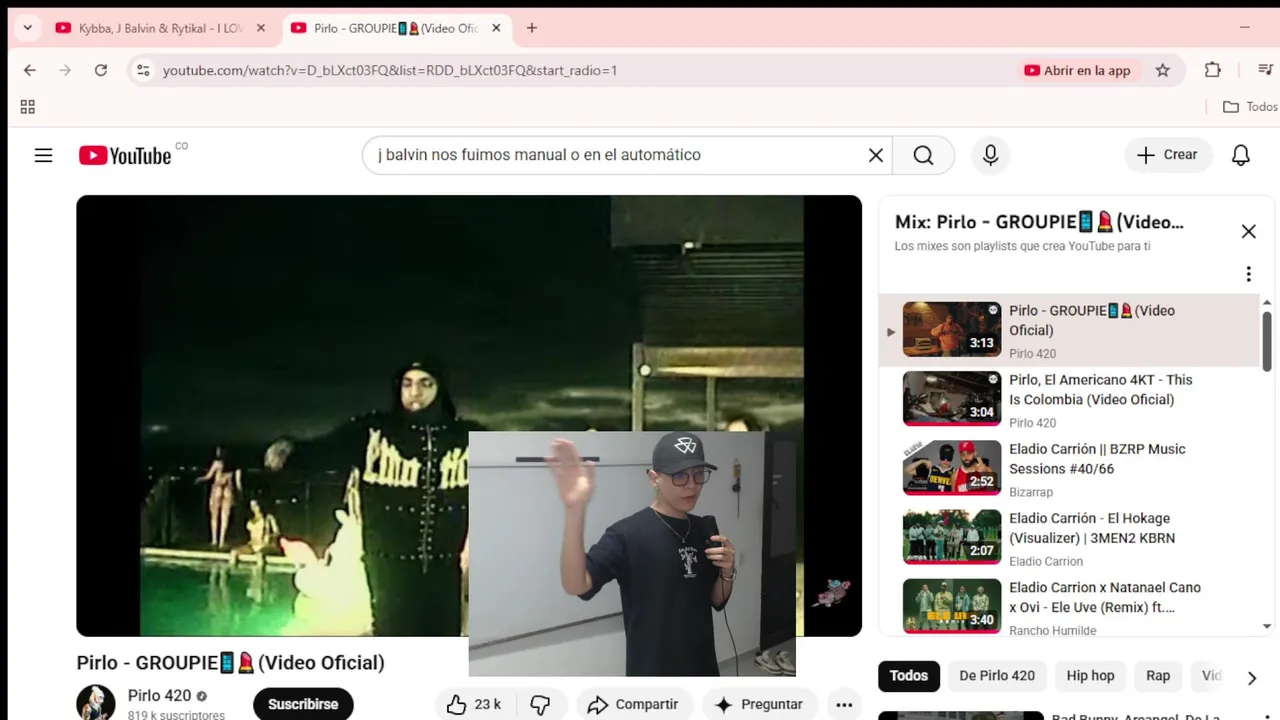Click the video title Pirlo - GROUPIE
The width and height of the screenshot is (1280, 720).
[x=230, y=662]
